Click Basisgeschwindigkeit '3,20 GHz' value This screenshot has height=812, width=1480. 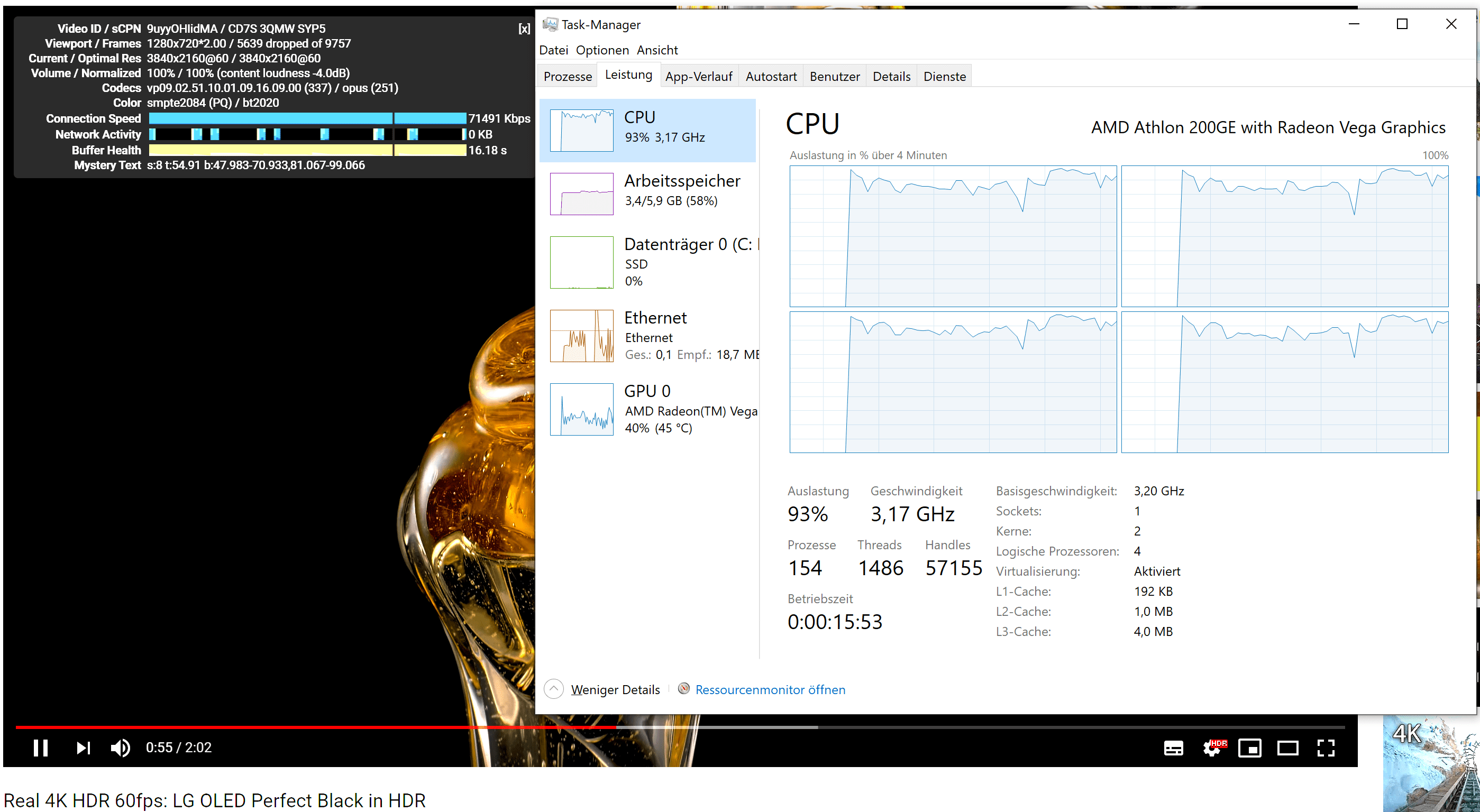pos(1159,491)
